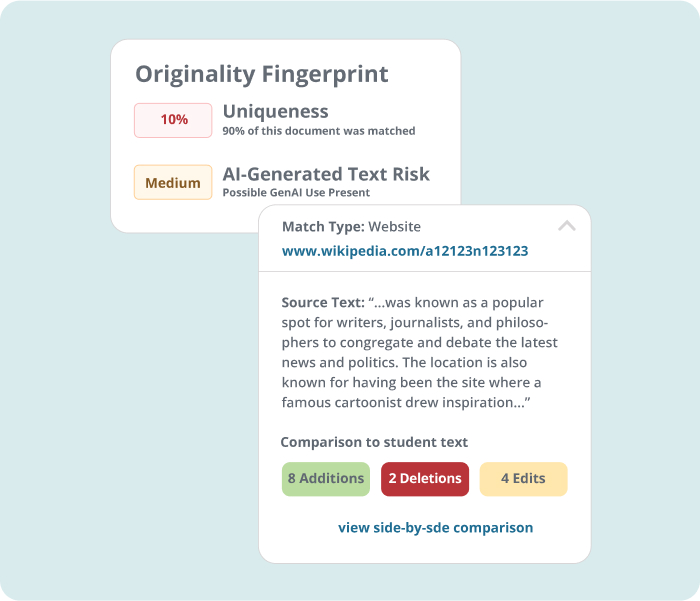Select the 8 Additions badge

[x=326, y=479]
